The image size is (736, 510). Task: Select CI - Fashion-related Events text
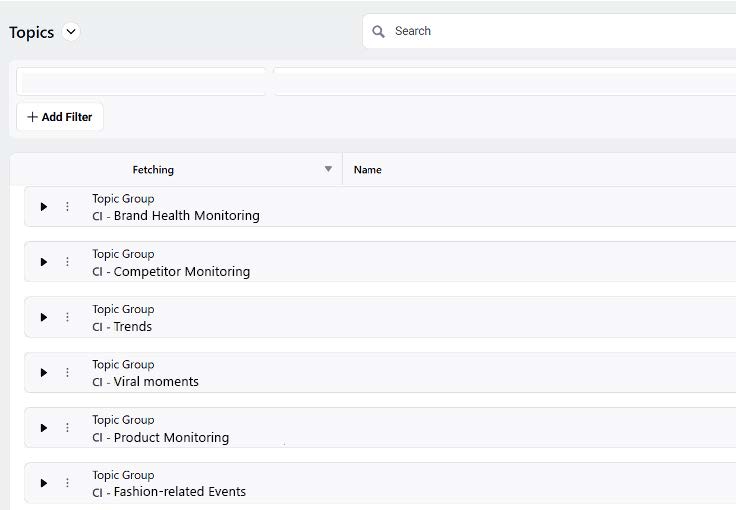pyautogui.click(x=169, y=492)
